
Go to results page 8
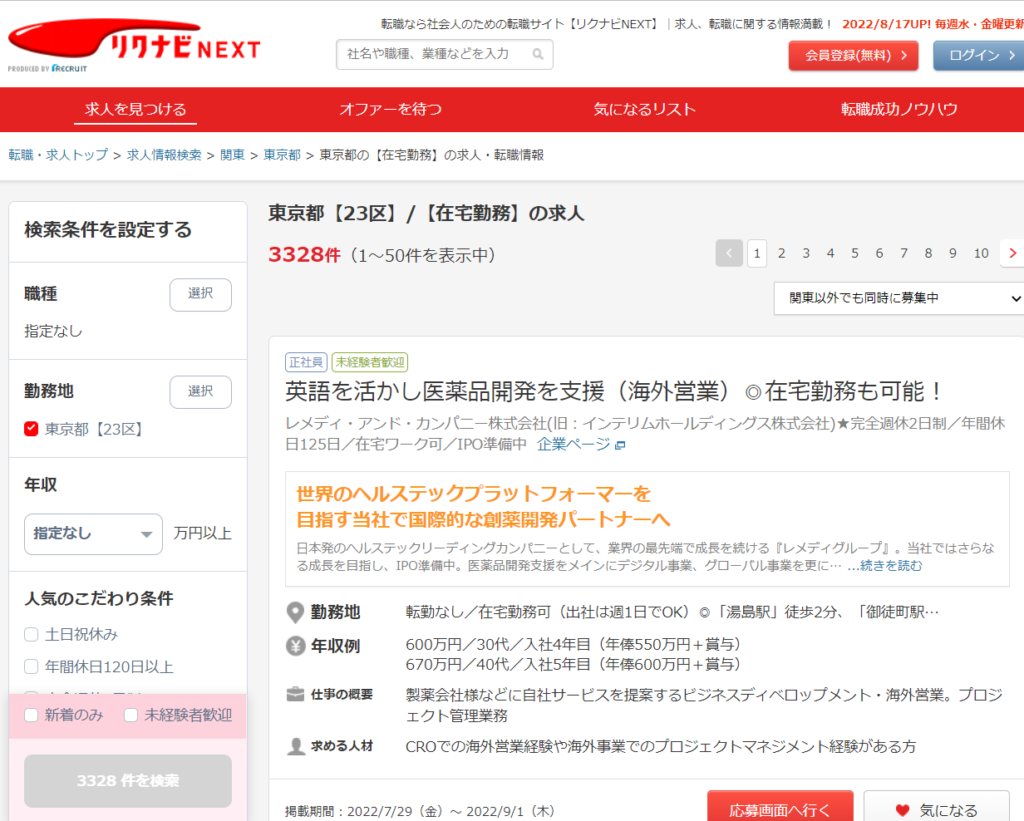(928, 253)
